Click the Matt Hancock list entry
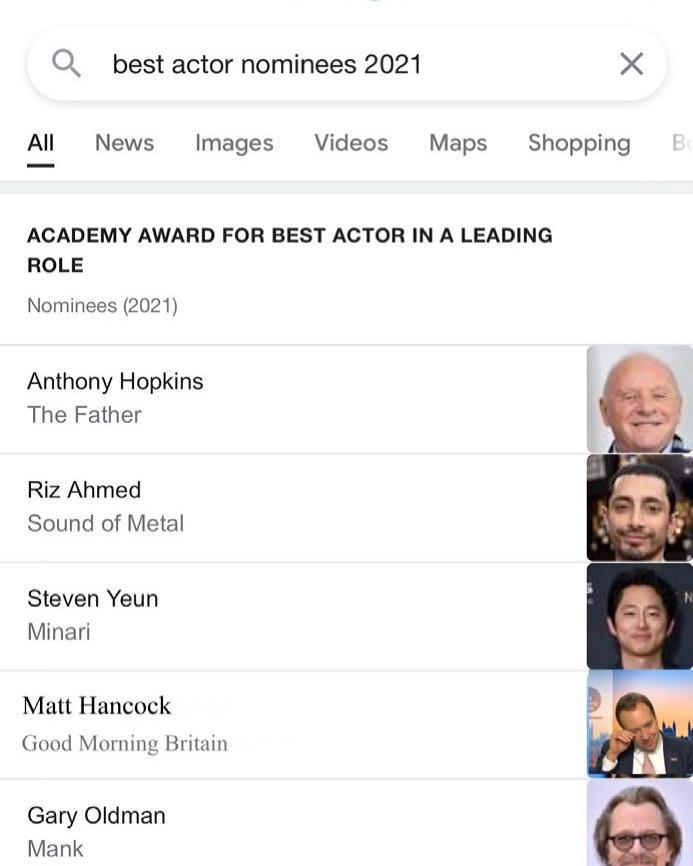693x866 pixels. (97, 706)
